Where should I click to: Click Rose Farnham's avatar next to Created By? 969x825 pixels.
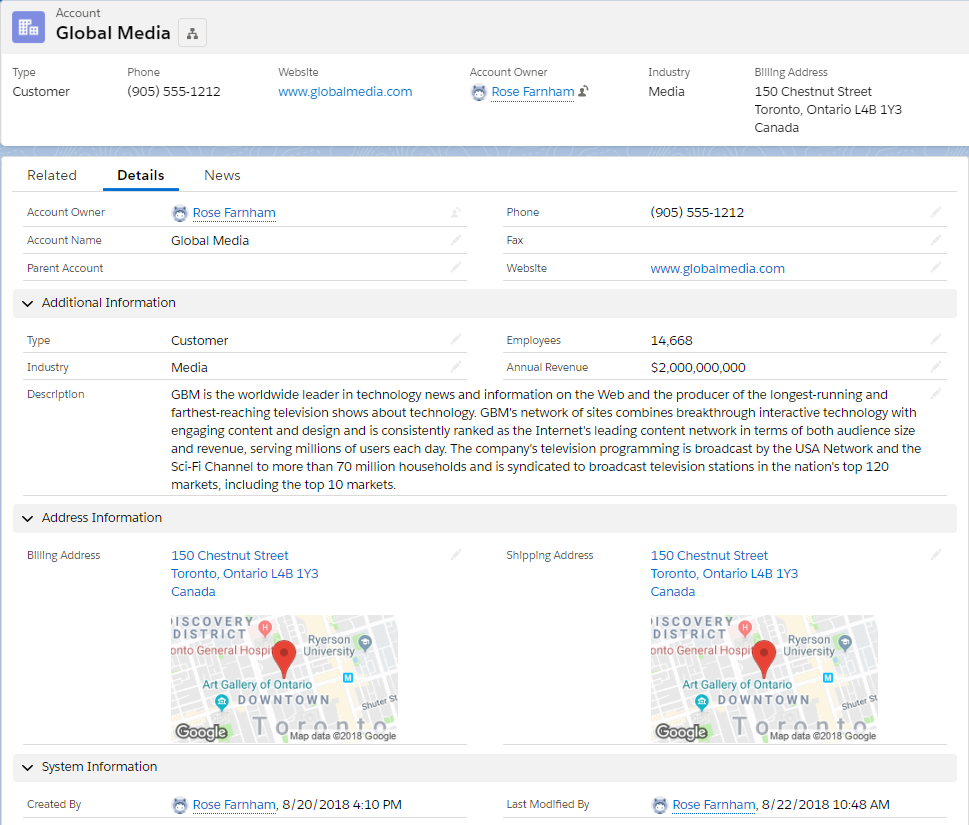pyautogui.click(x=179, y=805)
